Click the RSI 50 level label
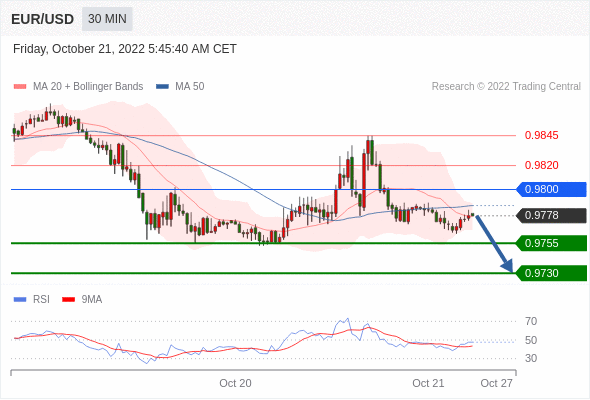 (x=531, y=340)
